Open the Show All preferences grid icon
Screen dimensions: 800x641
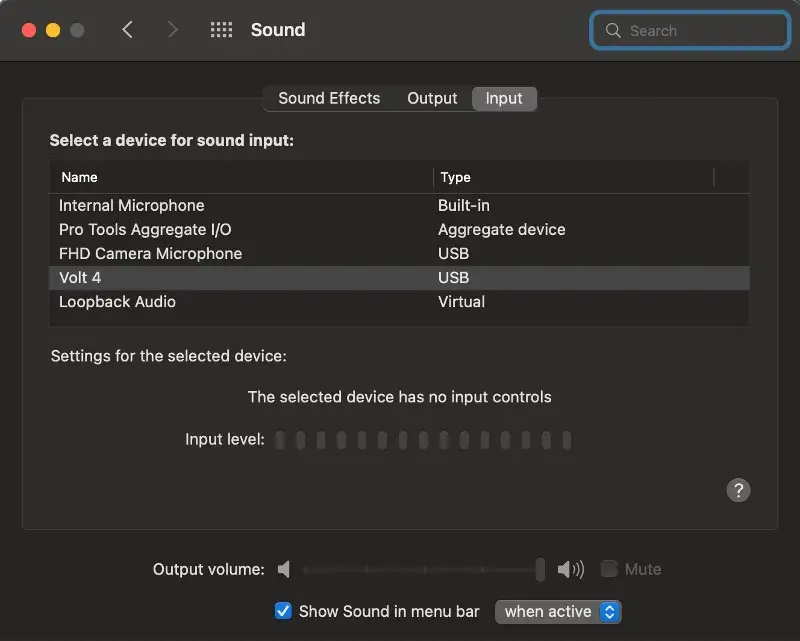[x=221, y=30]
